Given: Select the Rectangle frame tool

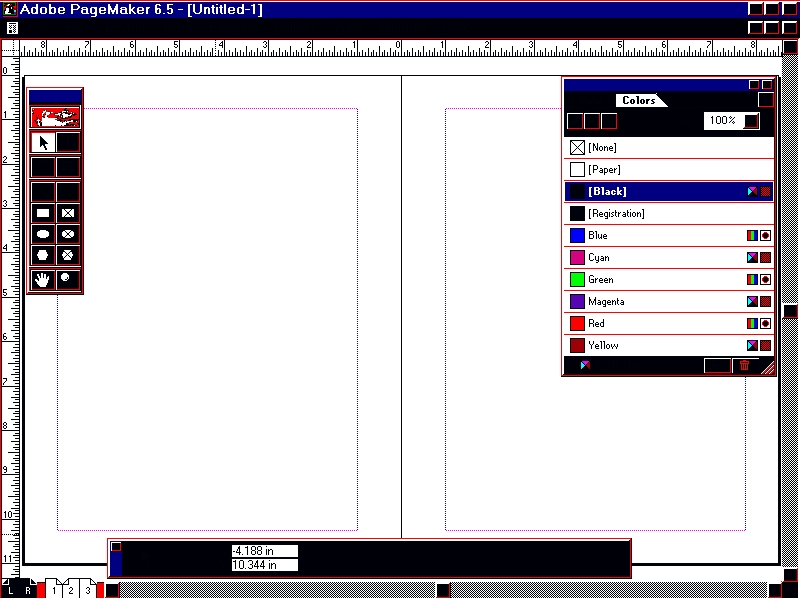Looking at the screenshot, I should 68,213.
